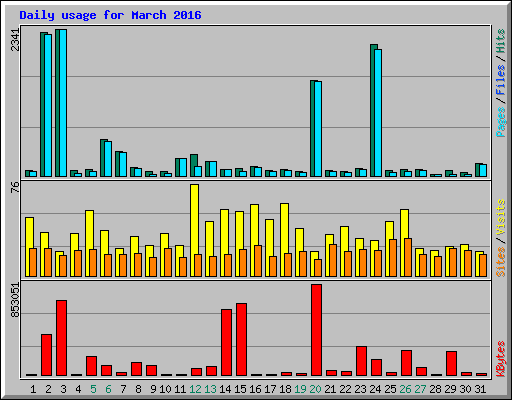This screenshot has height=400, width=512.
Task: Select day 1 on the x-axis
Action: 33,389
